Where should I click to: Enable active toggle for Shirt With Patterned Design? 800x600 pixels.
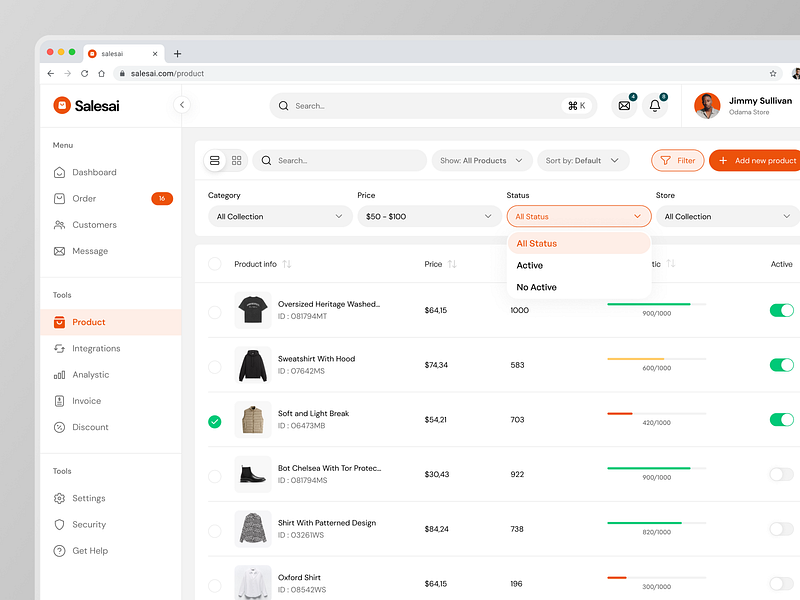coord(782,529)
